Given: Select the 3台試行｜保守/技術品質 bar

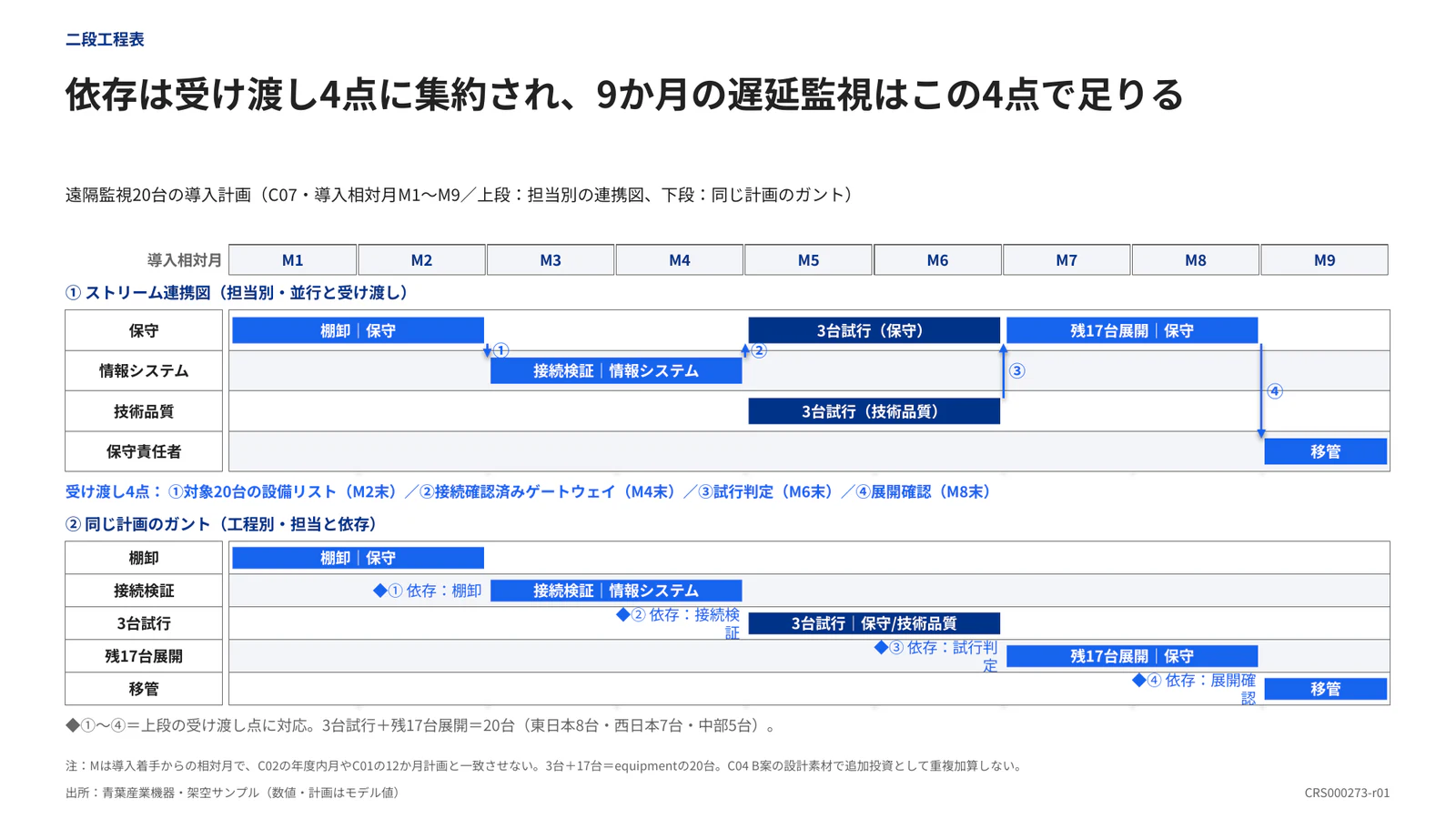Looking at the screenshot, I should (x=874, y=623).
